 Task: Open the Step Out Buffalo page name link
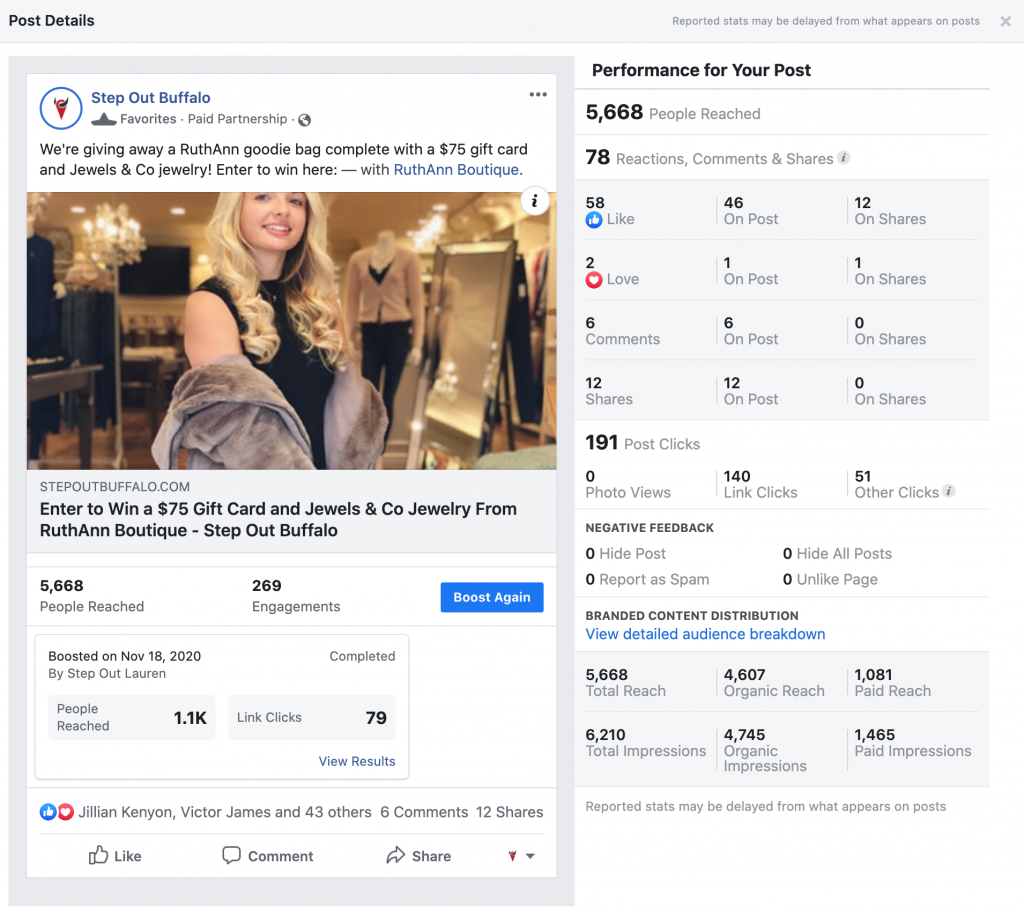[150, 98]
